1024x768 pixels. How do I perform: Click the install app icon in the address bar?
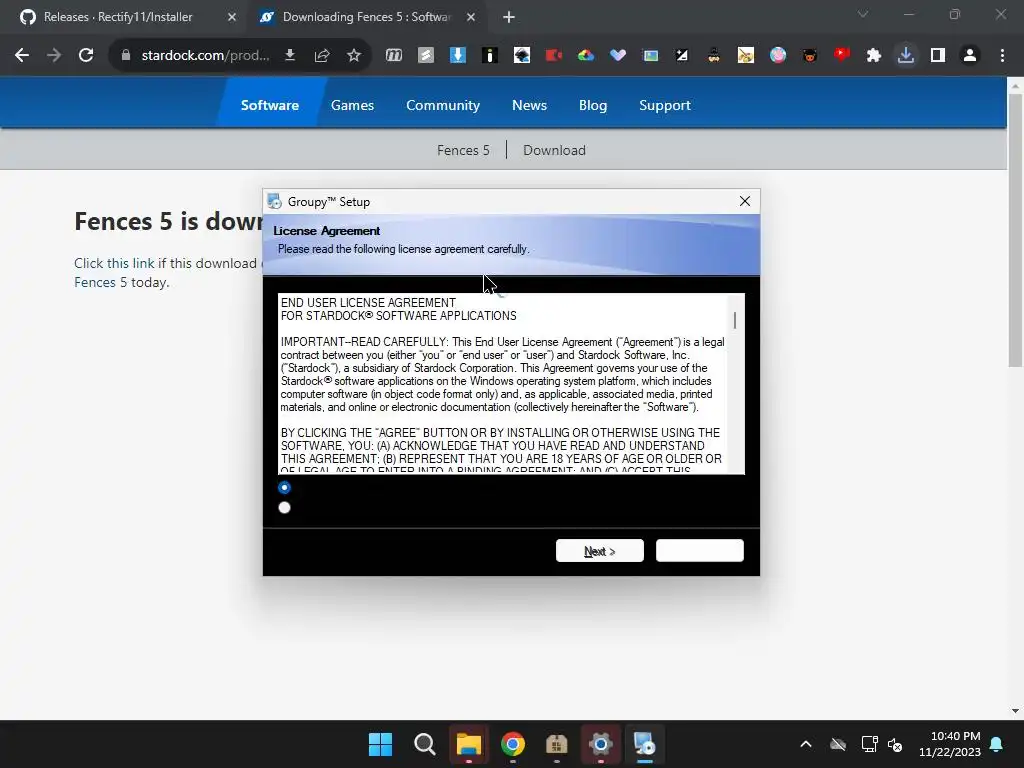coord(290,56)
